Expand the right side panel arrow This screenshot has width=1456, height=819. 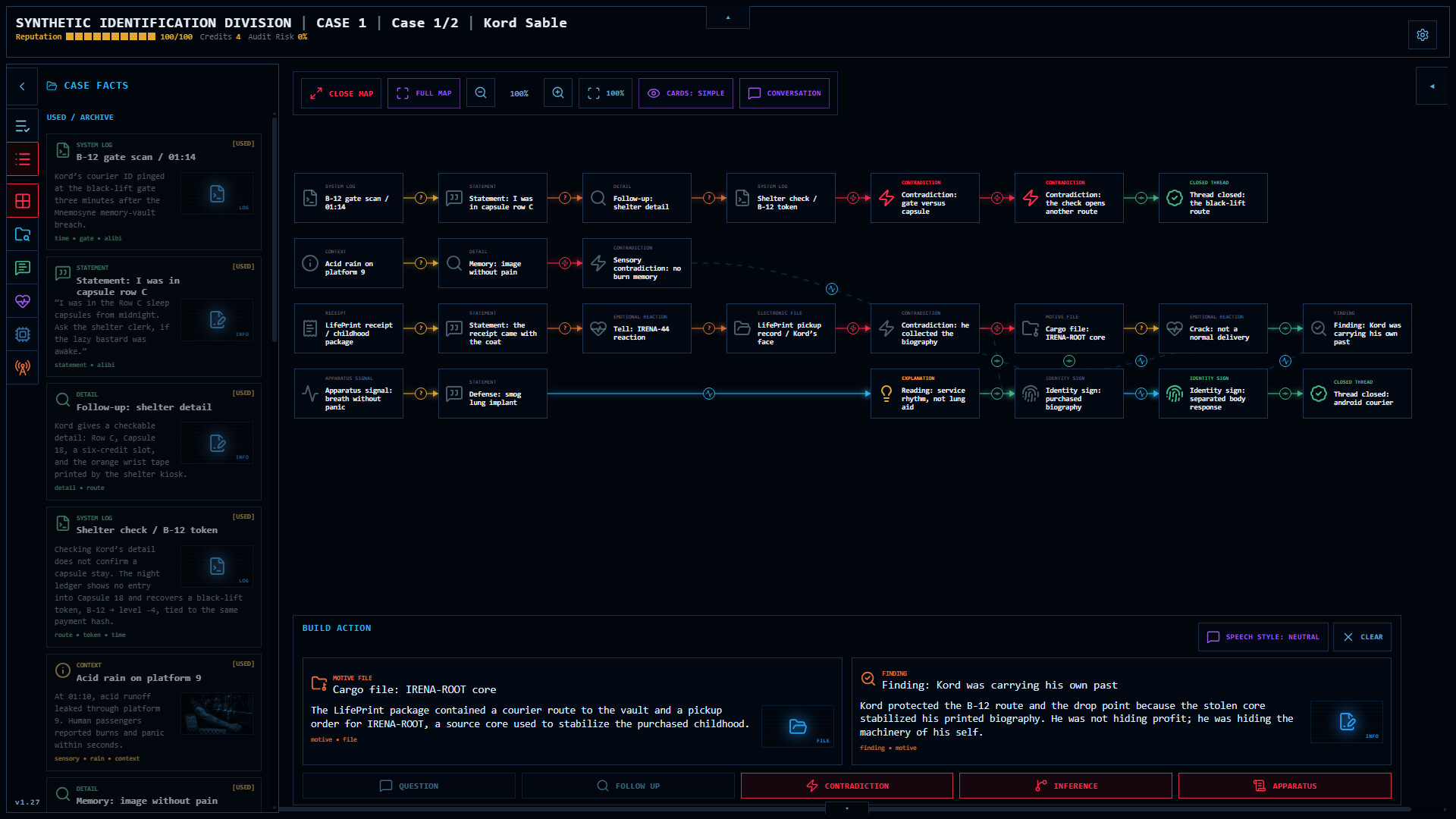[1432, 86]
